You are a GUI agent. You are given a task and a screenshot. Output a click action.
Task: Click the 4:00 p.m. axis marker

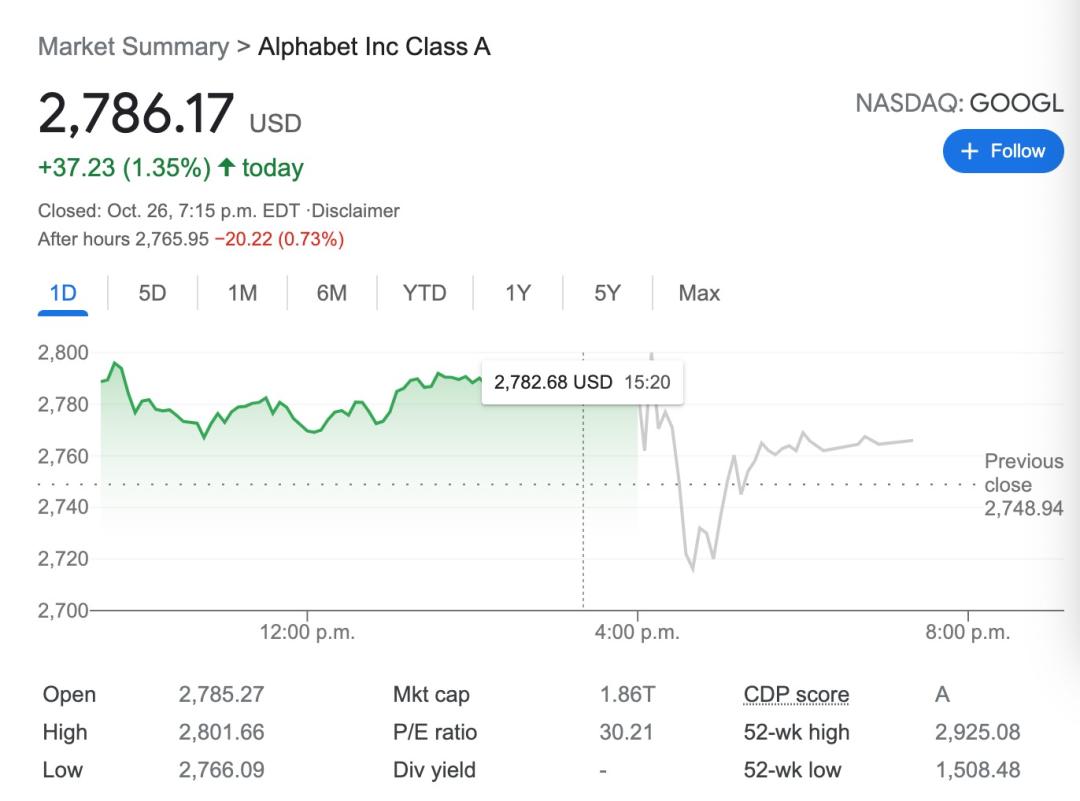(x=638, y=632)
